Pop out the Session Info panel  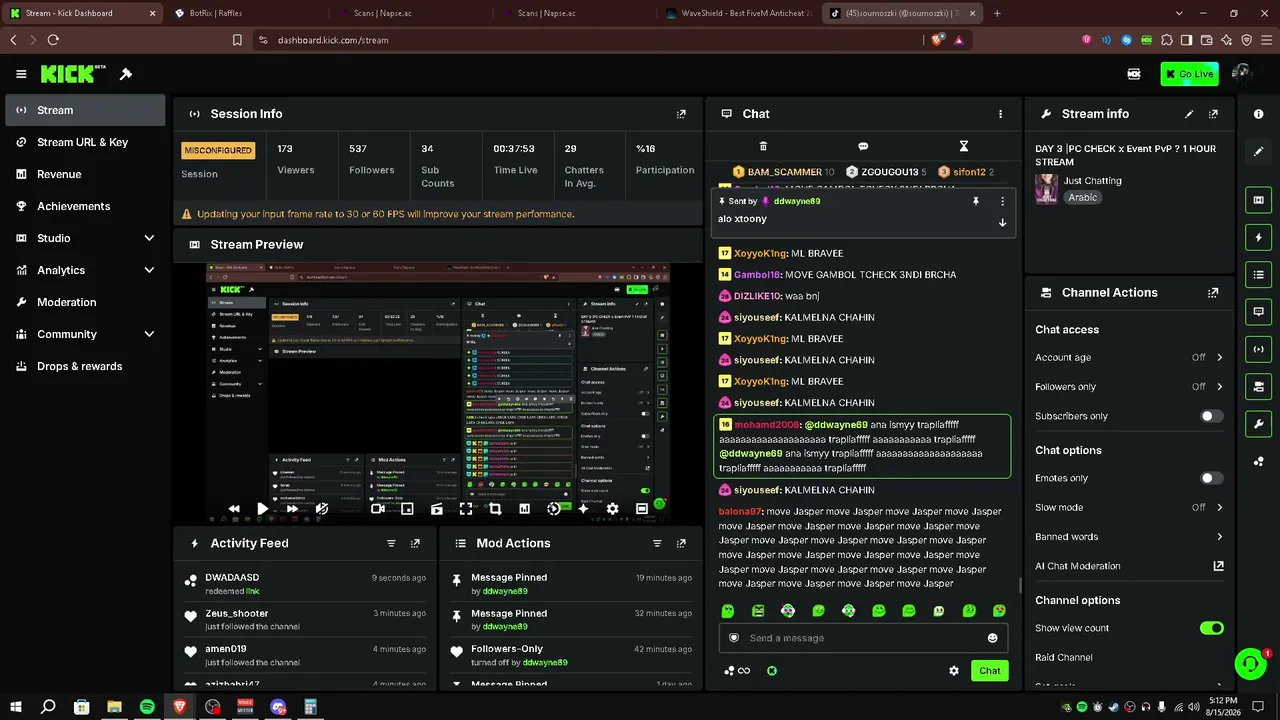[681, 114]
